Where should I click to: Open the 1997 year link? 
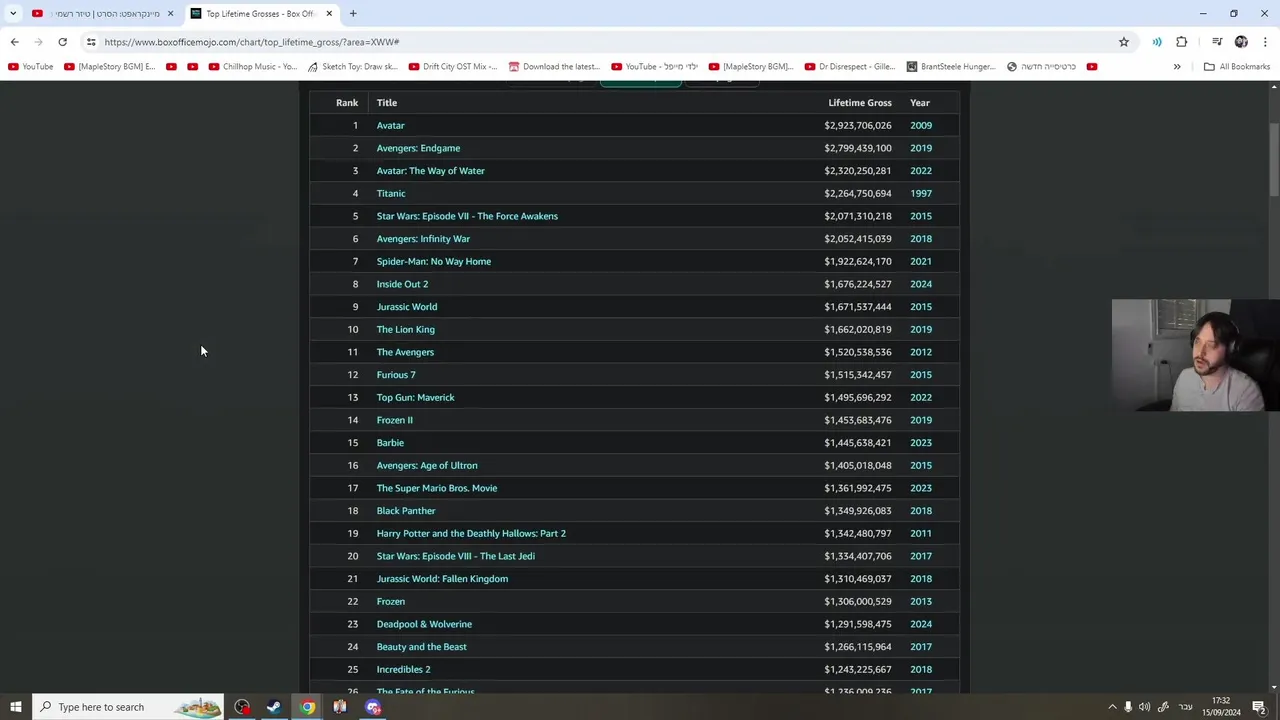point(921,194)
